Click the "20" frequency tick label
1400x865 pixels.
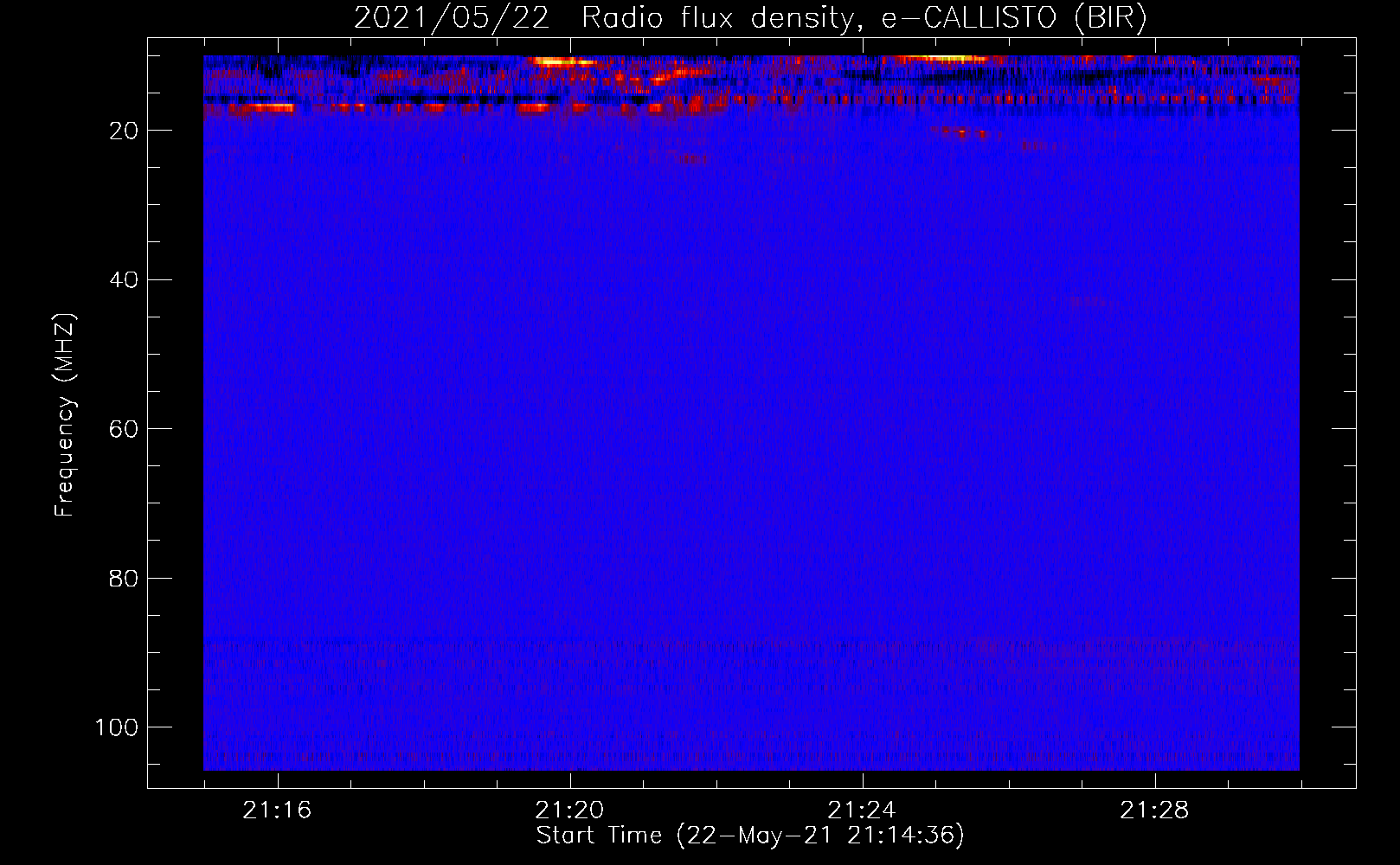point(124,131)
